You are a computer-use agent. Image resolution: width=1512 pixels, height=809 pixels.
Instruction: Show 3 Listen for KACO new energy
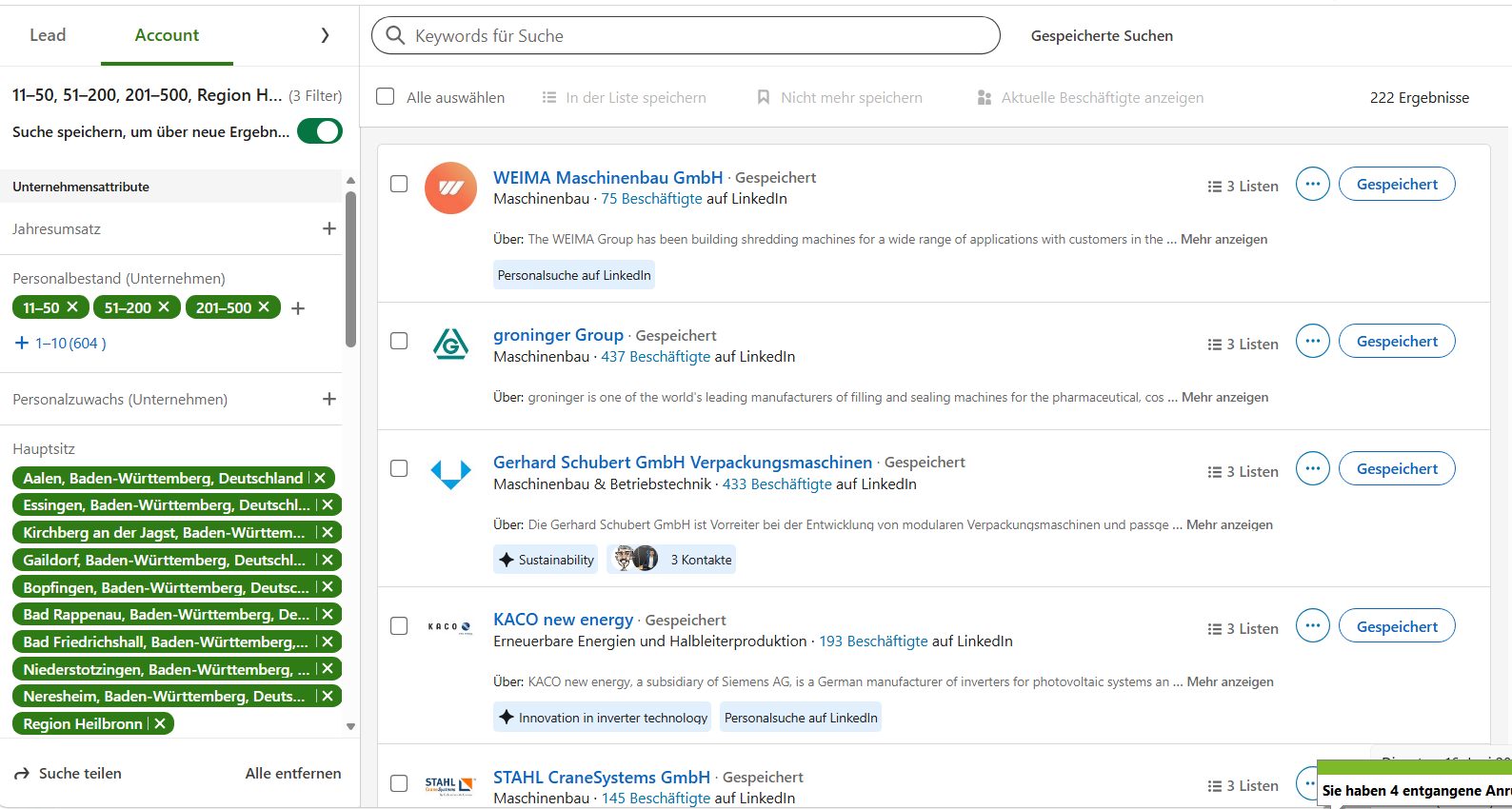tap(1243, 629)
